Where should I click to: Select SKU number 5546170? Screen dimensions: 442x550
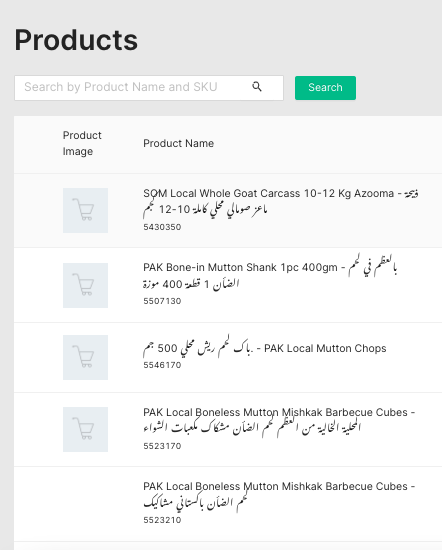[x=162, y=365]
